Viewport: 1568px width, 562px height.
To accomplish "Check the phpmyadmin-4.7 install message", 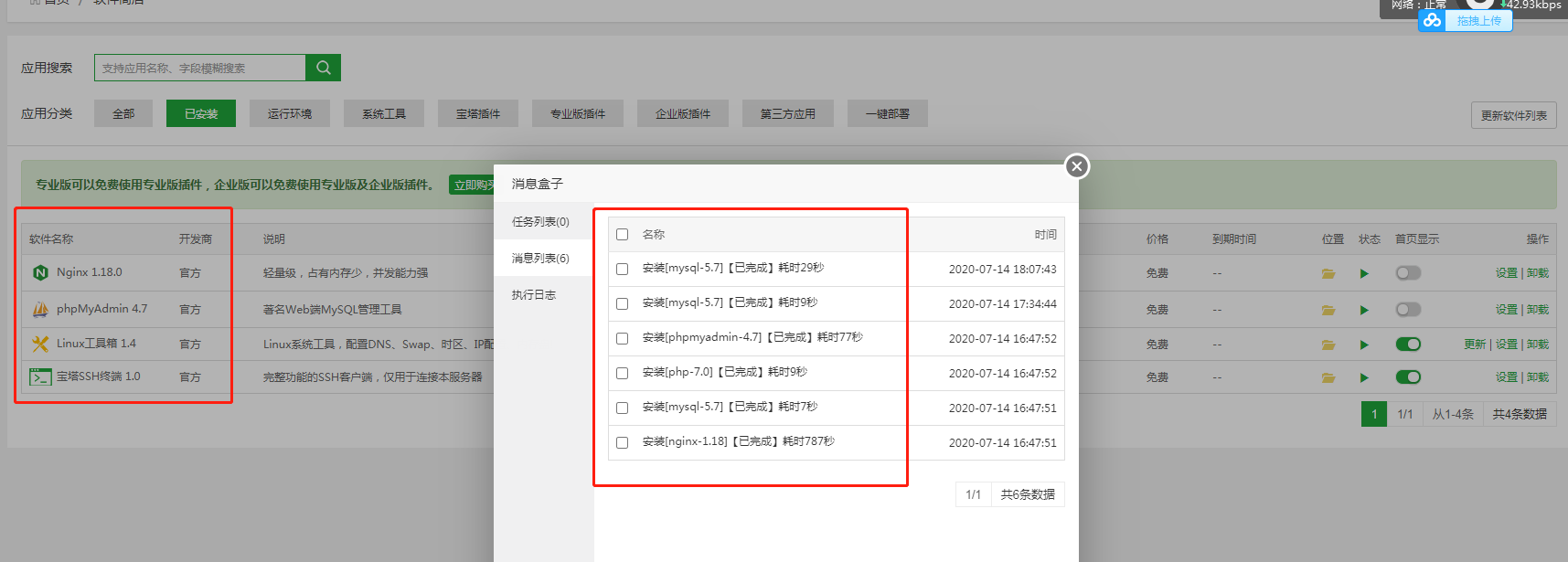I will tap(623, 339).
